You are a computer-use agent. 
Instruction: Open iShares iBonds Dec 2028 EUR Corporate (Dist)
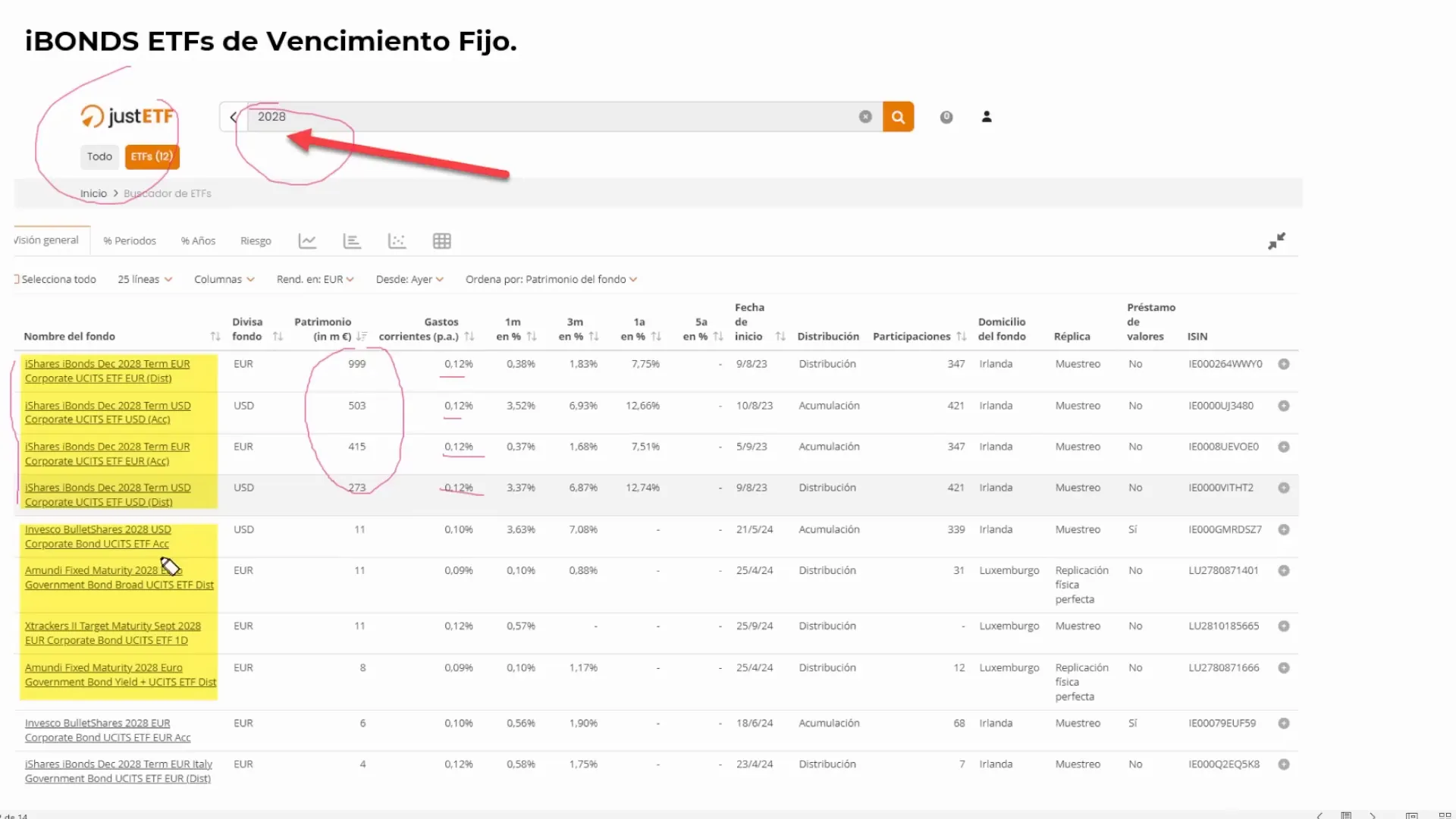tap(108, 371)
